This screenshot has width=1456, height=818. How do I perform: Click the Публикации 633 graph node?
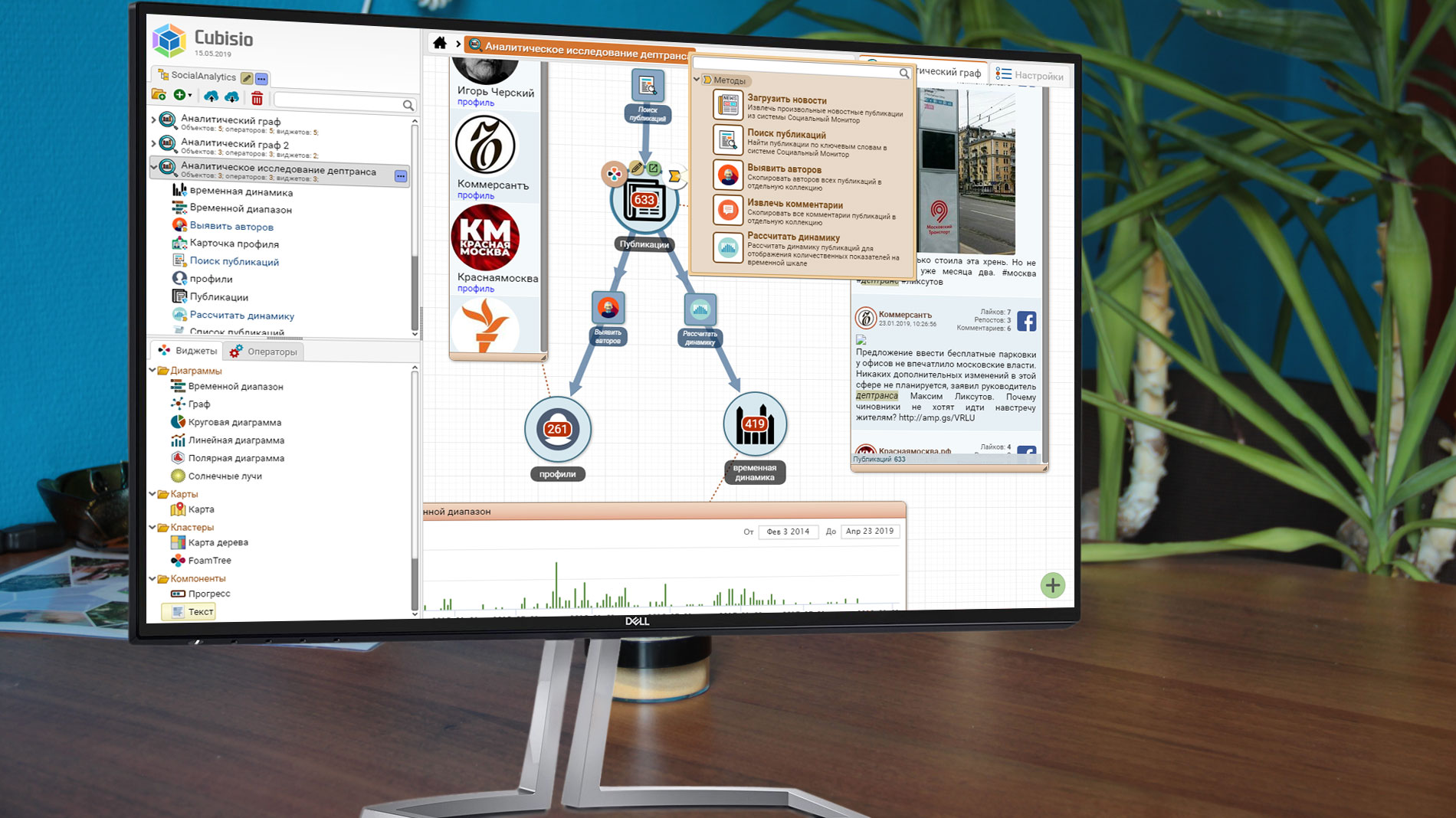[x=644, y=201]
